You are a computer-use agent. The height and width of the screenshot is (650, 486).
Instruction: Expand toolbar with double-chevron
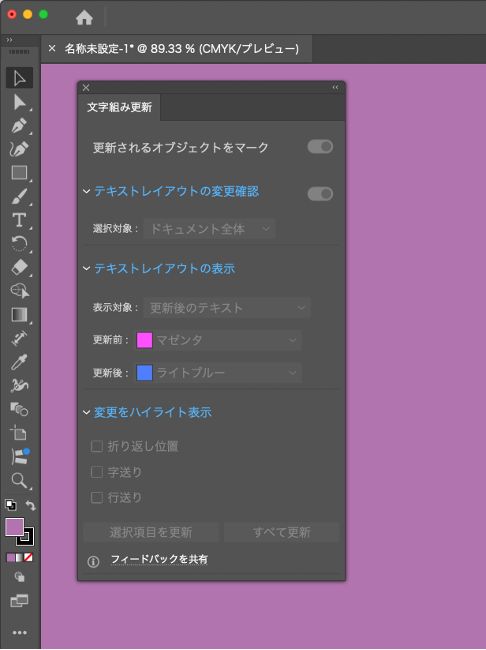[9, 40]
